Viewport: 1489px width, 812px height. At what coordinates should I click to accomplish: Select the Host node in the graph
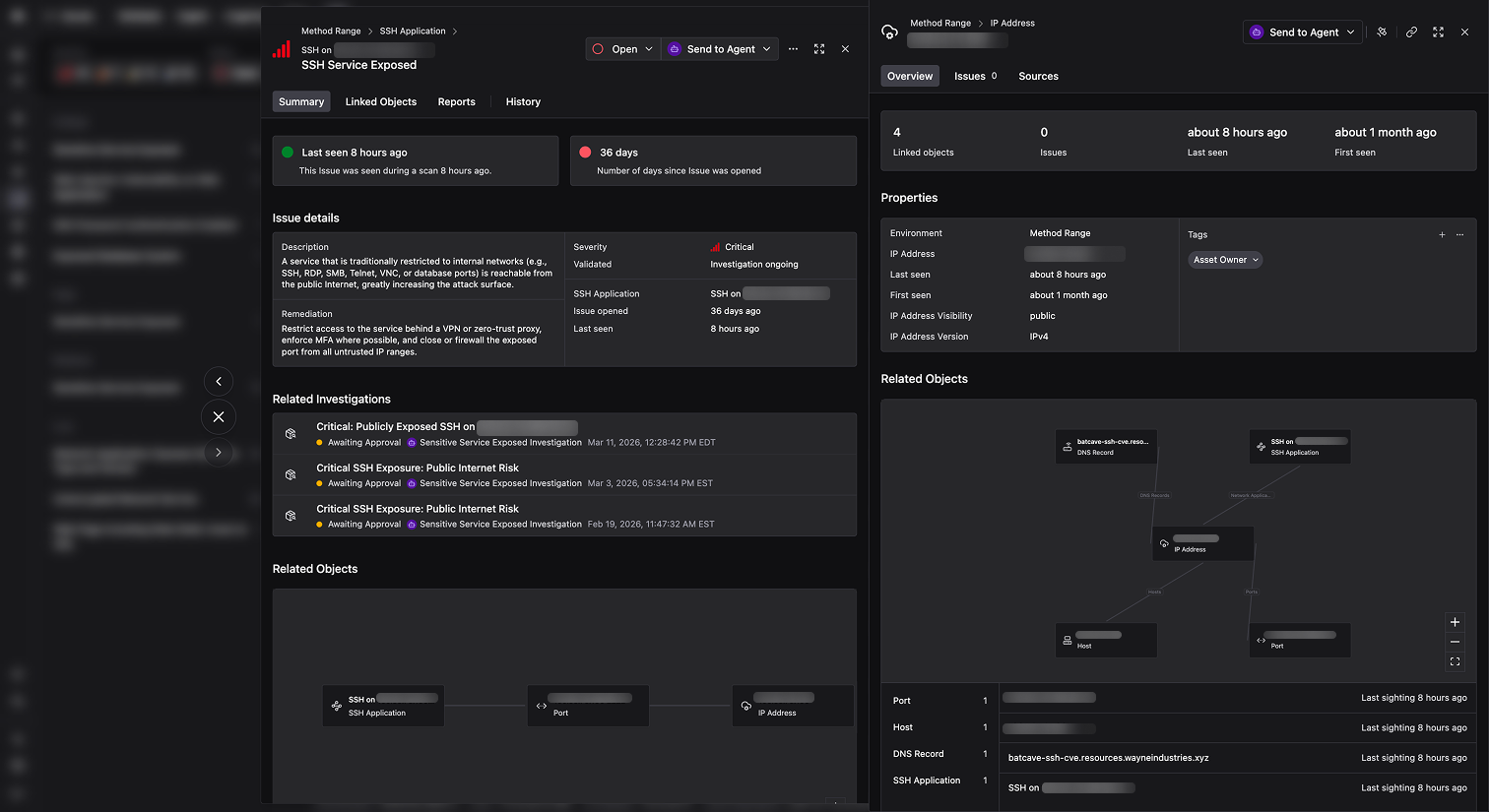pos(1106,640)
